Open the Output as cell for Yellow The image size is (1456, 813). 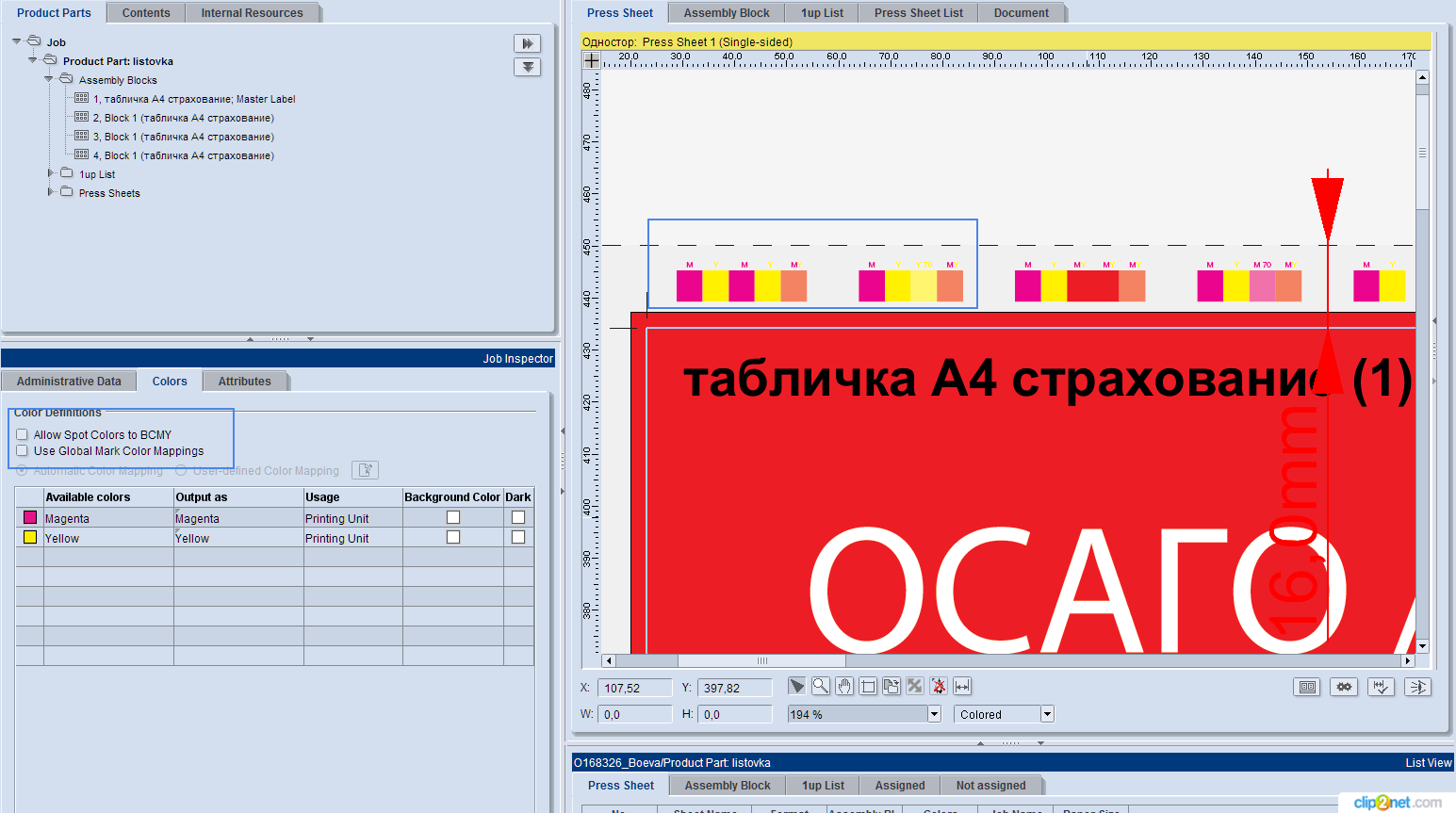click(238, 538)
